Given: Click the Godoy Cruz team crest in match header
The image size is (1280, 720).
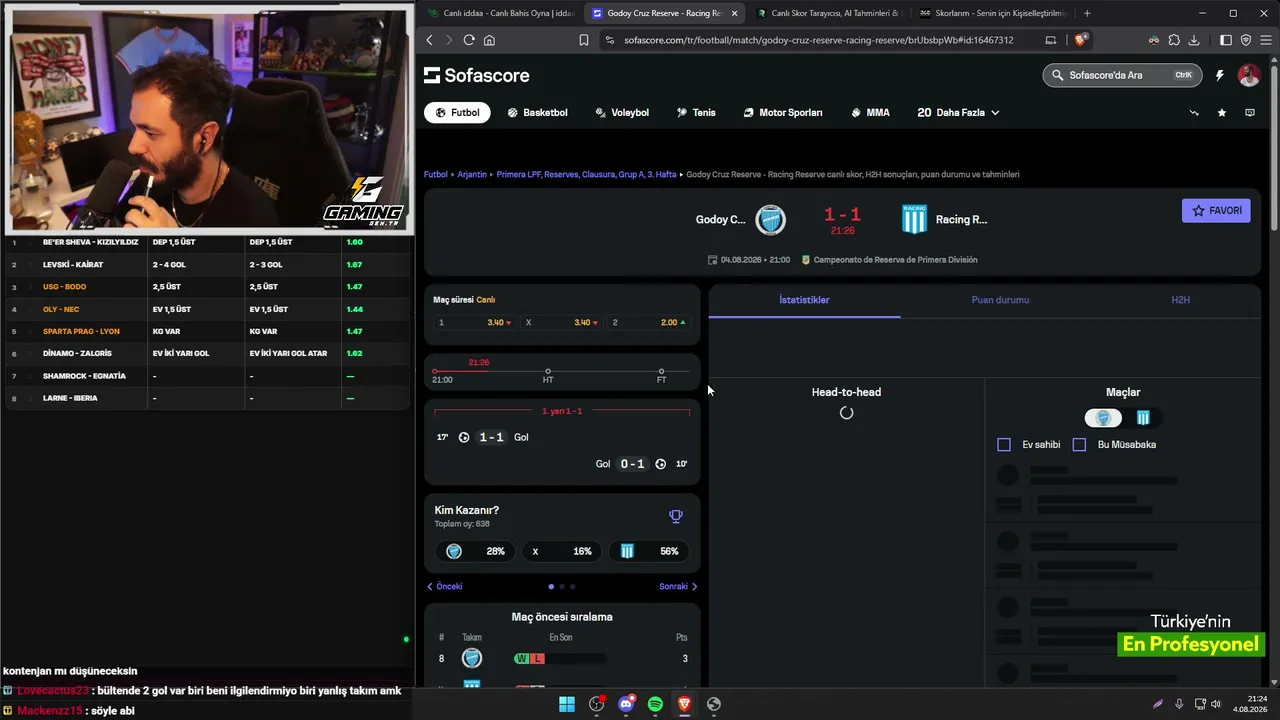Looking at the screenshot, I should [770, 219].
